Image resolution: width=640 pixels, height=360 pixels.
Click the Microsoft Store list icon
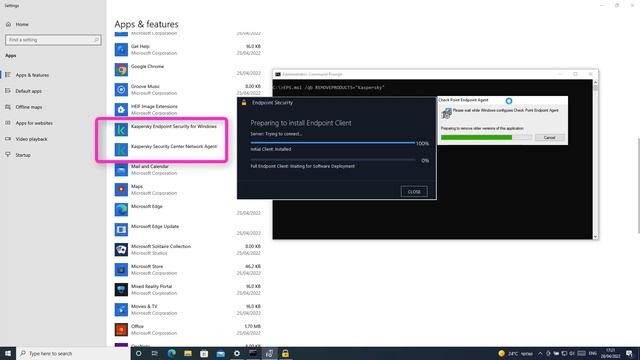121,269
